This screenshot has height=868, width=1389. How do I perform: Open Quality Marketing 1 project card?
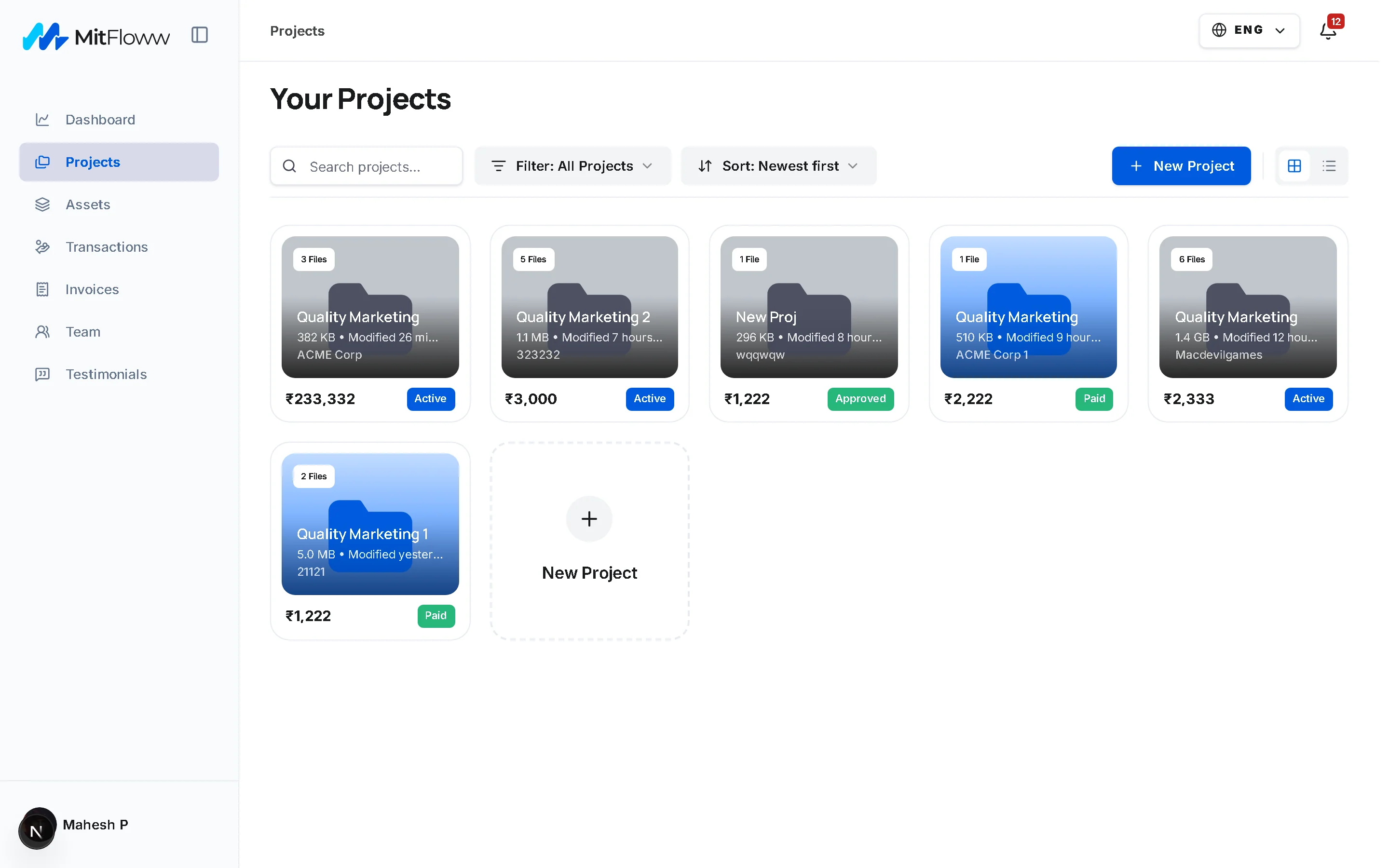click(x=370, y=541)
